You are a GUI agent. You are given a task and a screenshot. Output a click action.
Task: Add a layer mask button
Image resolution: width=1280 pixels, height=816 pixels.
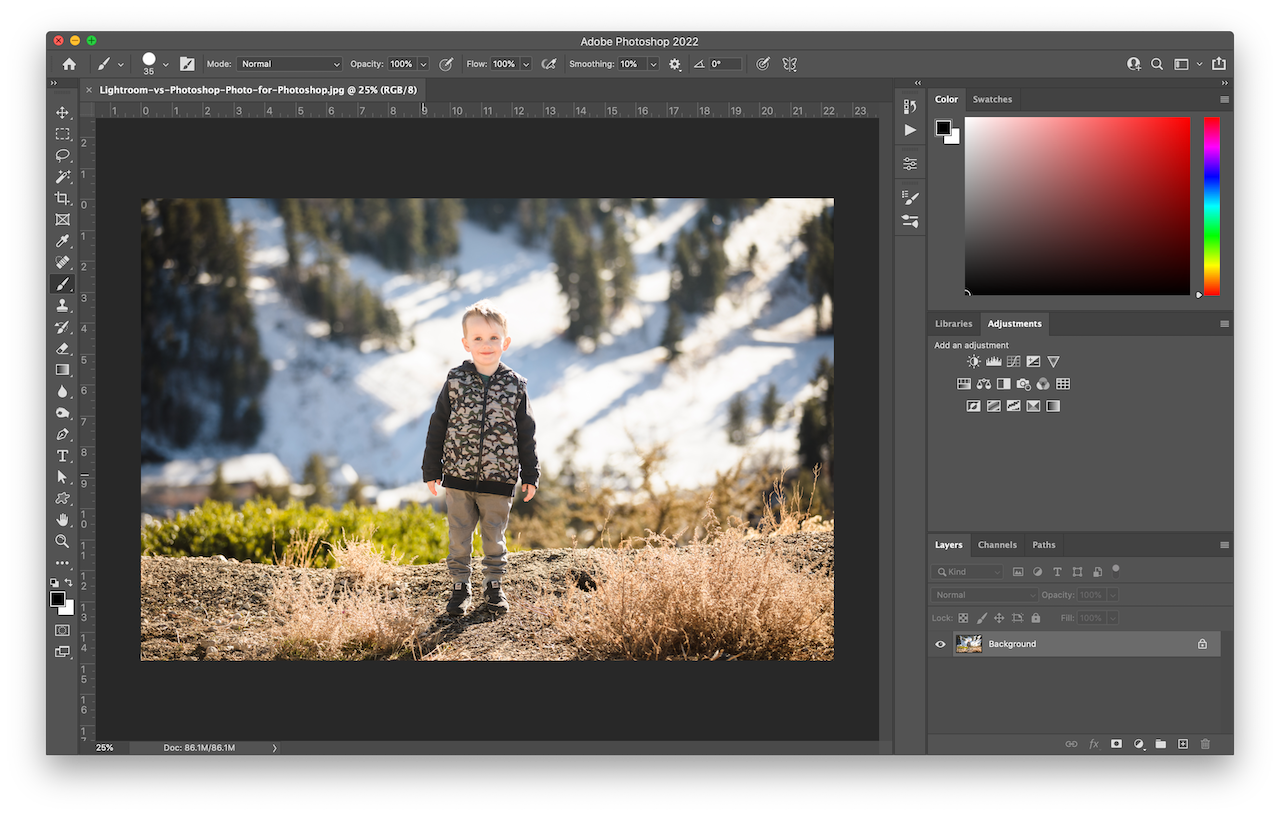[1116, 744]
